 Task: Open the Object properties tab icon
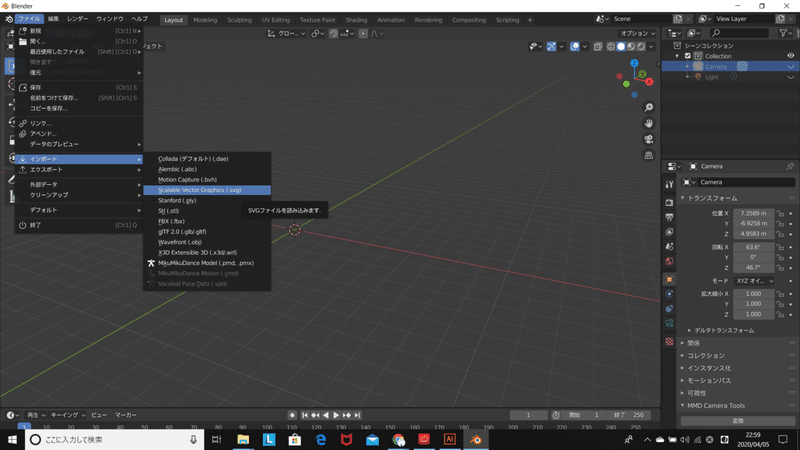[x=669, y=280]
